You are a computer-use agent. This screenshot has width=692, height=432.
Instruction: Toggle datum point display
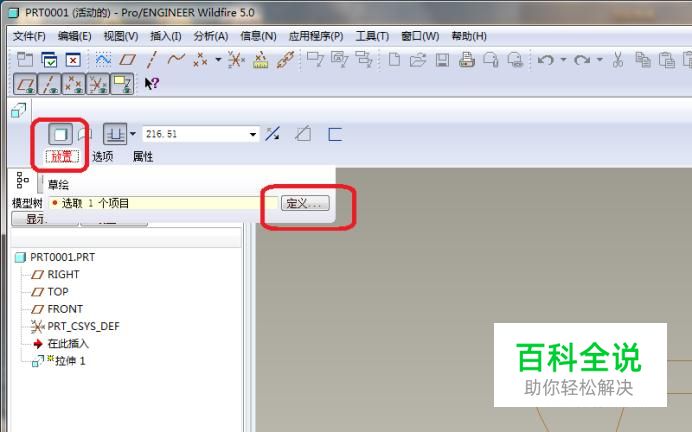click(73, 84)
